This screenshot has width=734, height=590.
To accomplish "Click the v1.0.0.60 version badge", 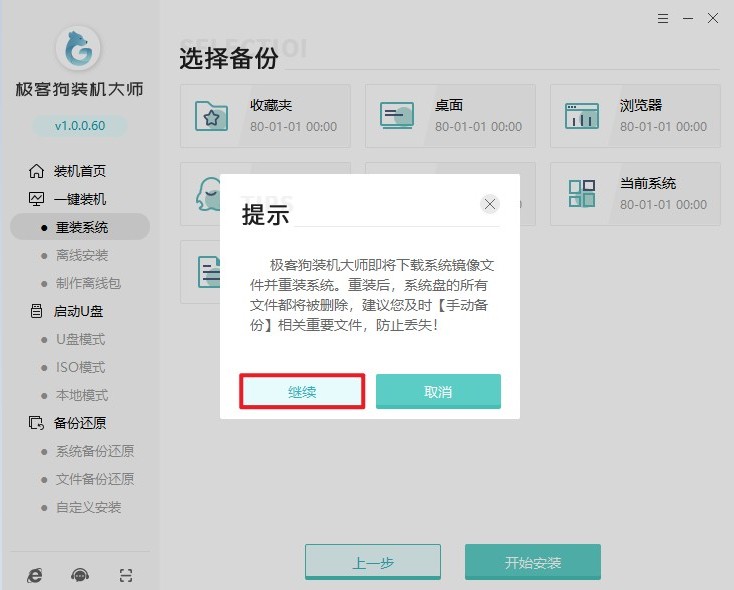I will pos(80,125).
